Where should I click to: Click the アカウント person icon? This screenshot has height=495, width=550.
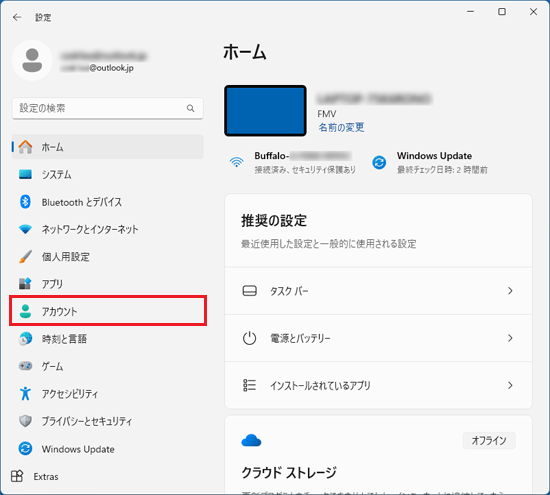tap(25, 311)
